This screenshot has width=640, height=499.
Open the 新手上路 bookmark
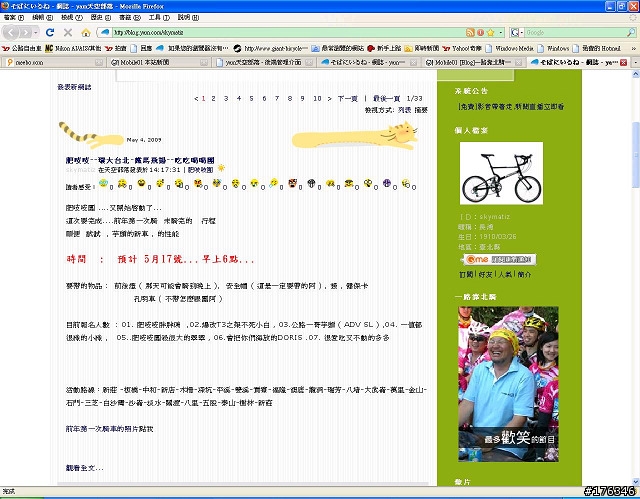pyautogui.click(x=384, y=48)
